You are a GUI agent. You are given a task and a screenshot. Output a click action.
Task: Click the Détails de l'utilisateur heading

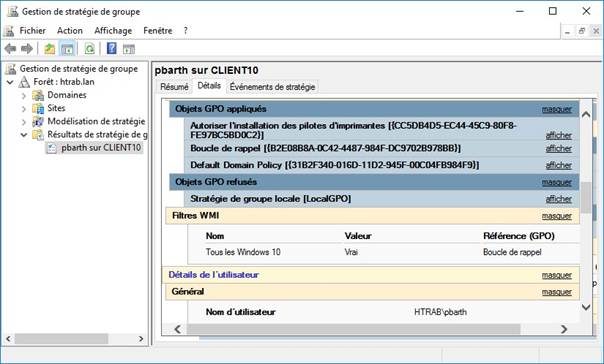click(213, 275)
